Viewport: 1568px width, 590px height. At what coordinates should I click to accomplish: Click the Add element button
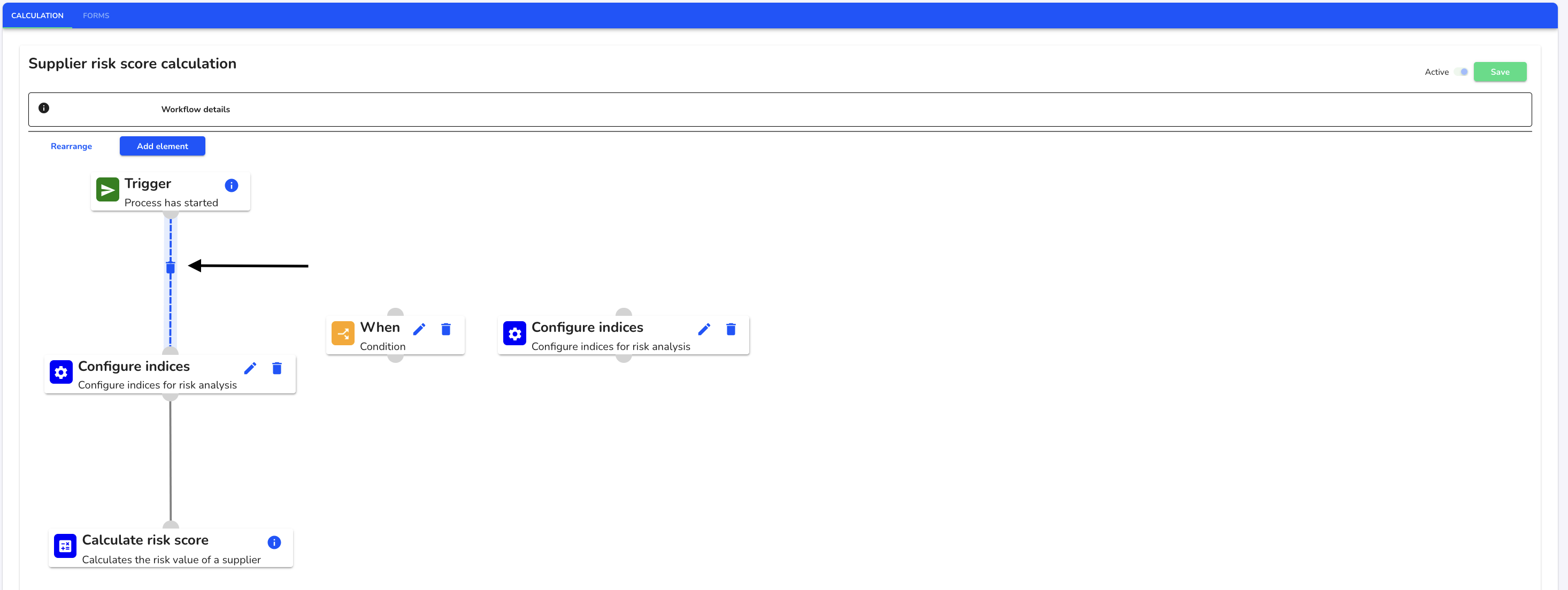pos(163,146)
